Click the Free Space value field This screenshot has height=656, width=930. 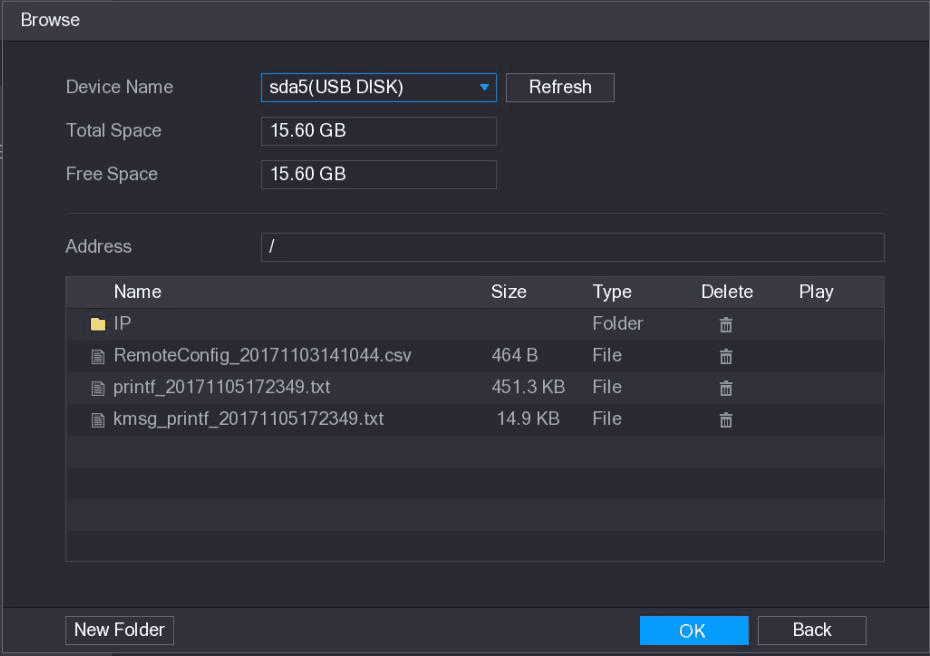pos(378,174)
